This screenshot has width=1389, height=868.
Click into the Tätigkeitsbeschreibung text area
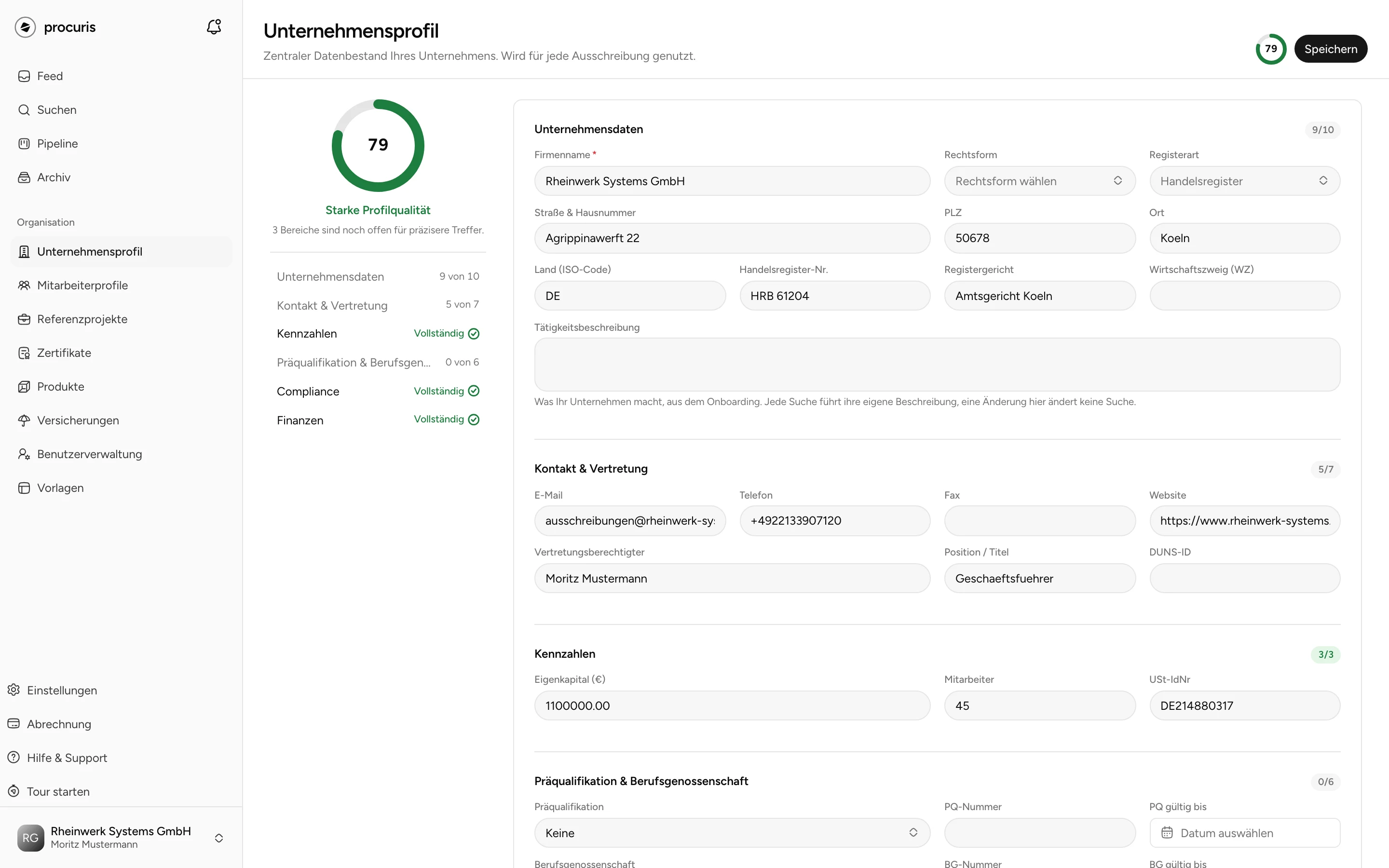937,365
